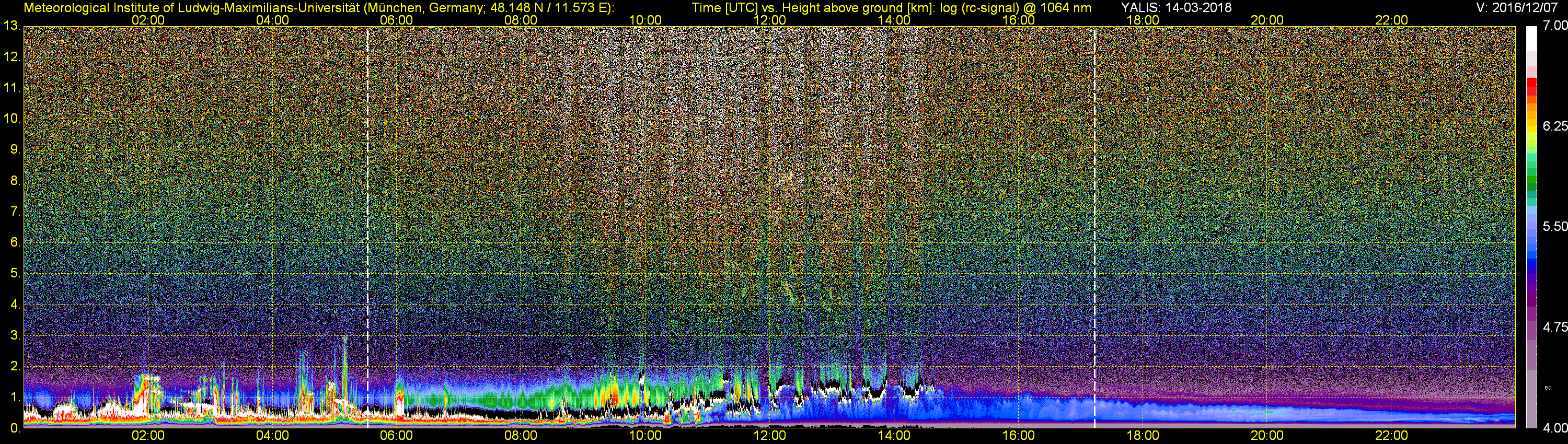Select 16:00 on the bottom time axis
The image size is (1568, 444).
coord(1018,436)
